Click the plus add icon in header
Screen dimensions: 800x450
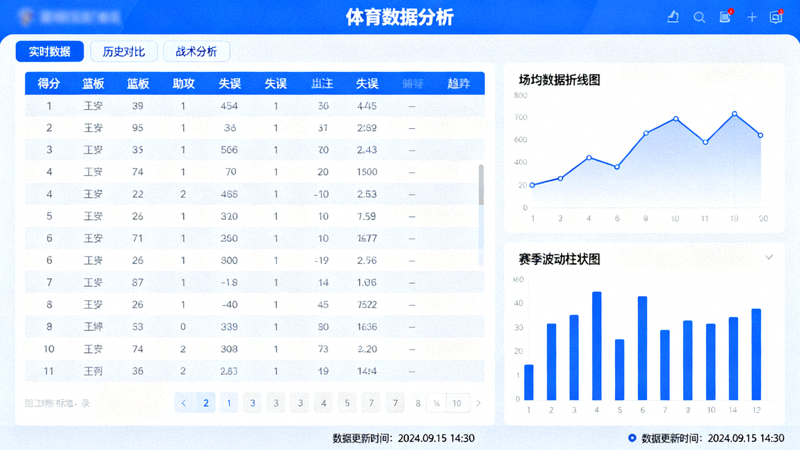[x=752, y=17]
